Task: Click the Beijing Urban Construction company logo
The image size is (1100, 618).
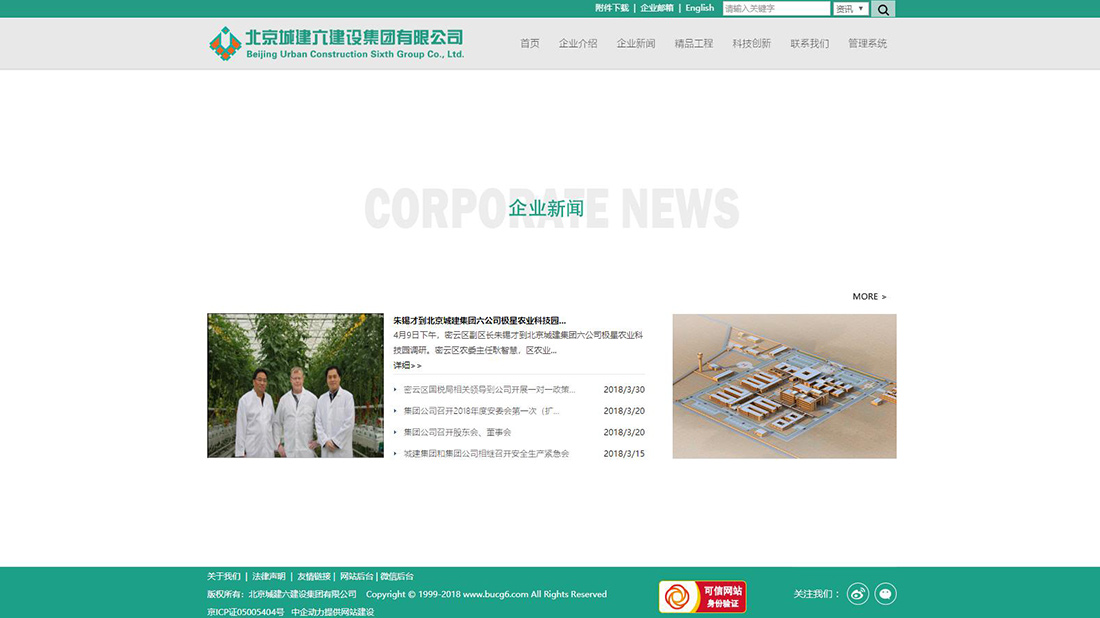Action: tap(337, 43)
